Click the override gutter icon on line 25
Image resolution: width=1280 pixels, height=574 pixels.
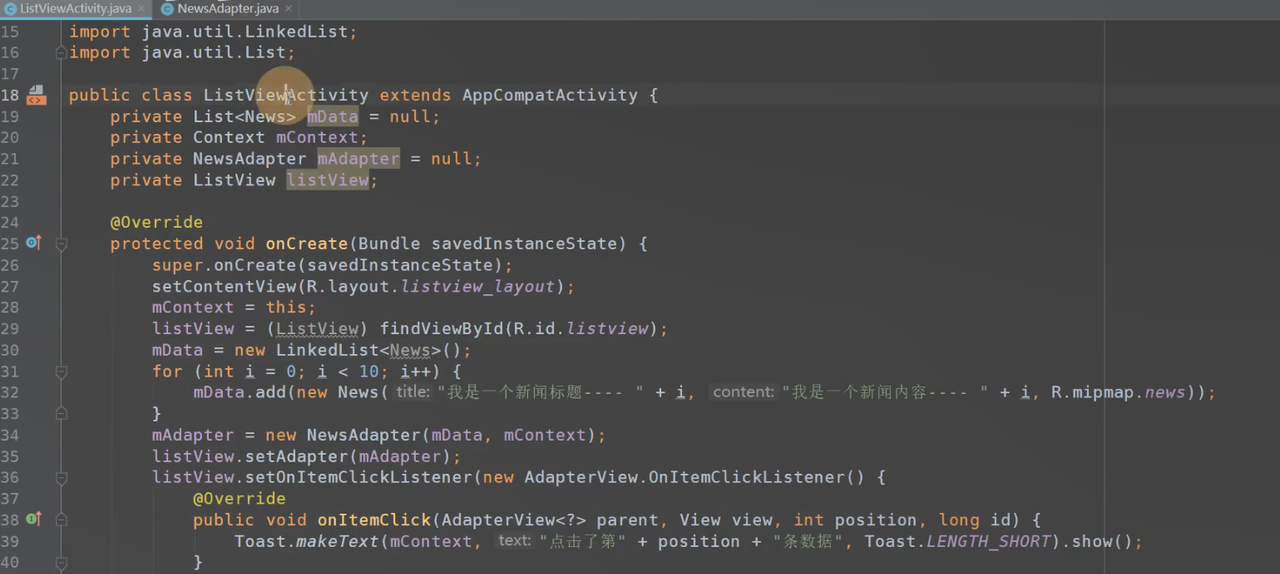coord(33,243)
